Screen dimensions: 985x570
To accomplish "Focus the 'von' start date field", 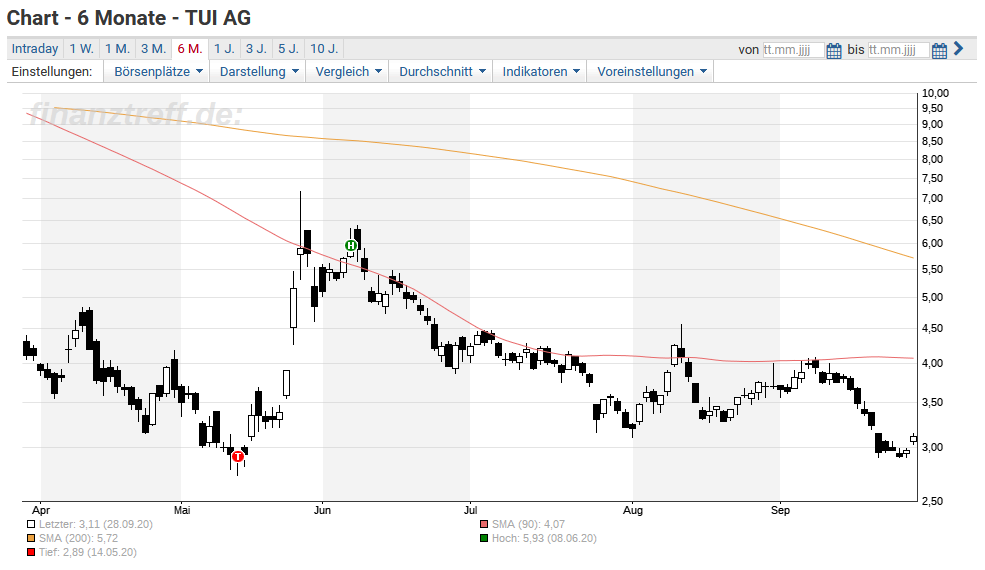I will point(793,50).
